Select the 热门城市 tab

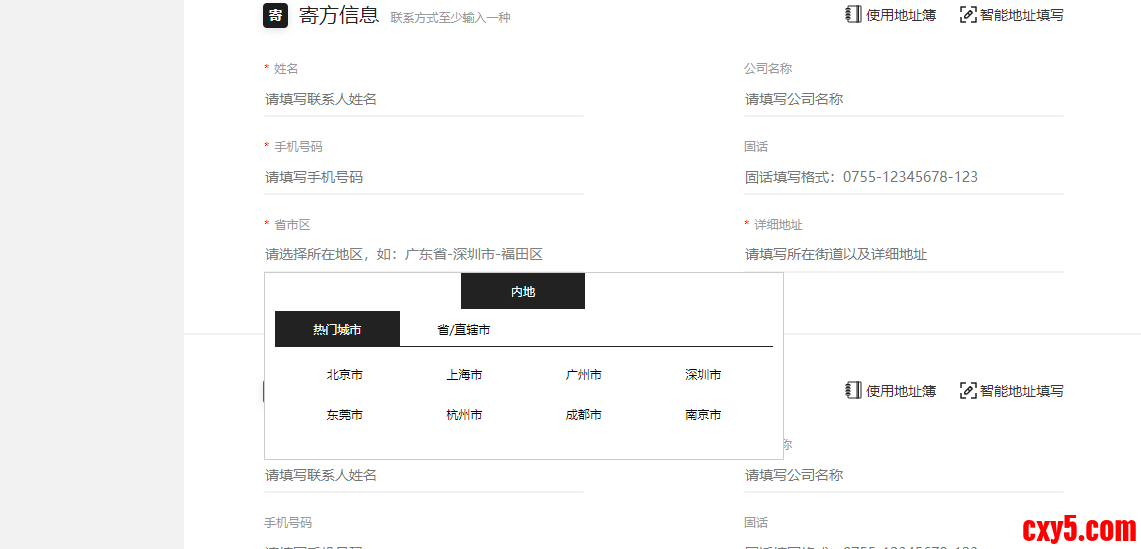[337, 329]
